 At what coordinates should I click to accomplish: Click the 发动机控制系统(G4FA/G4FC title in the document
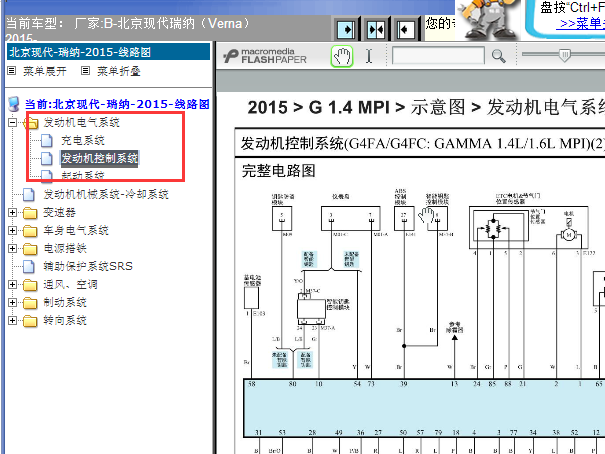[x=422, y=144]
